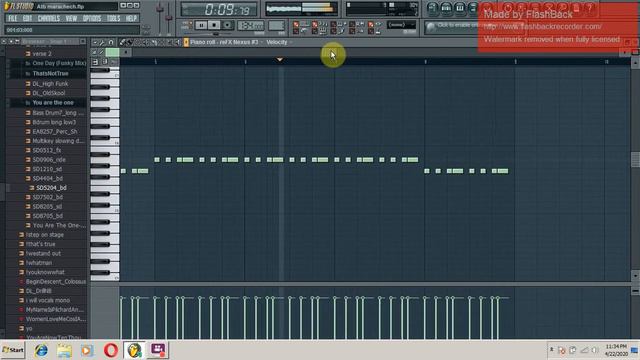
Task: Open the piano roll menu icon
Action: point(95,42)
